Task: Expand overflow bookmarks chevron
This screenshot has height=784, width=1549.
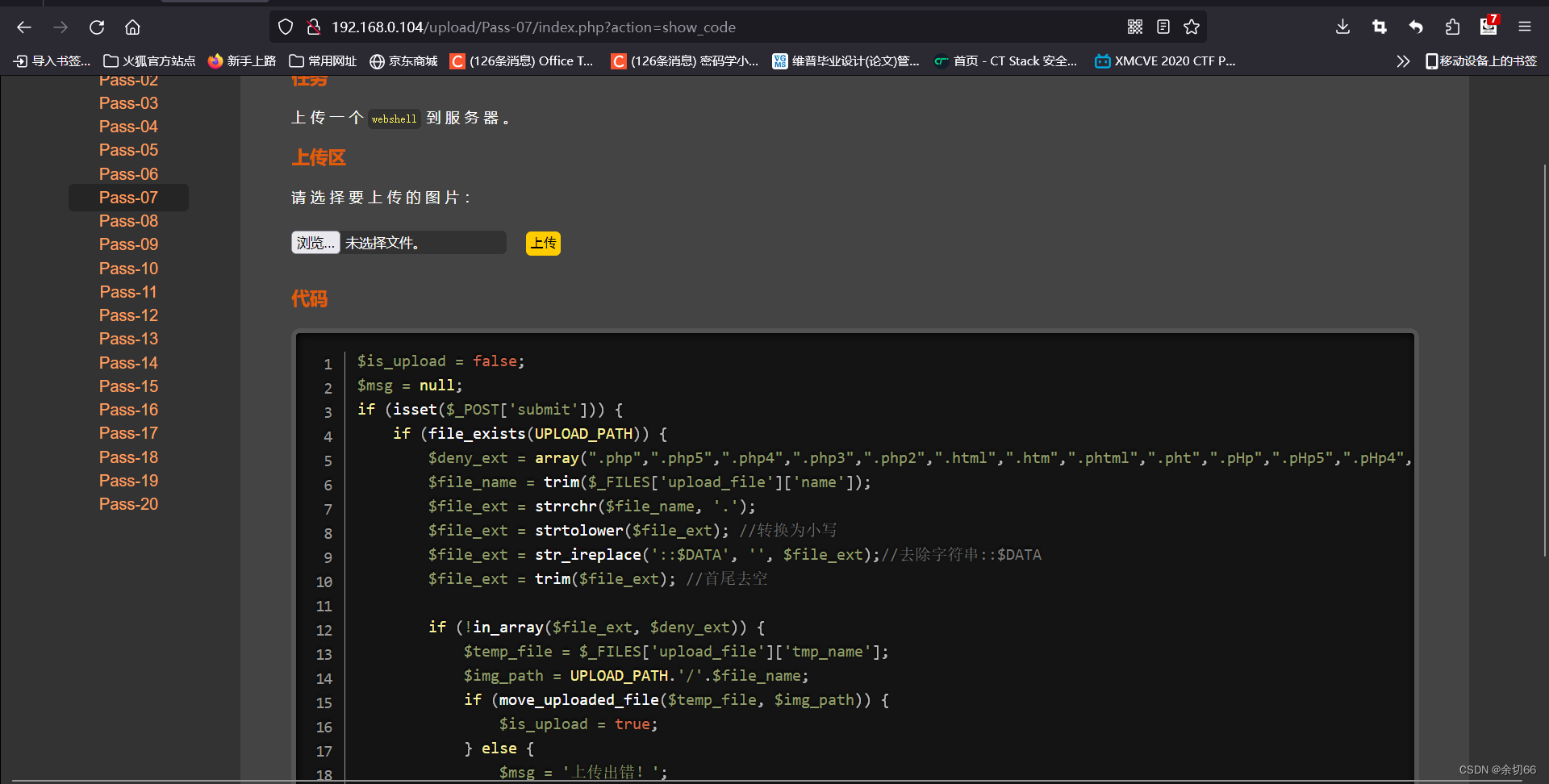Action: point(1404,60)
